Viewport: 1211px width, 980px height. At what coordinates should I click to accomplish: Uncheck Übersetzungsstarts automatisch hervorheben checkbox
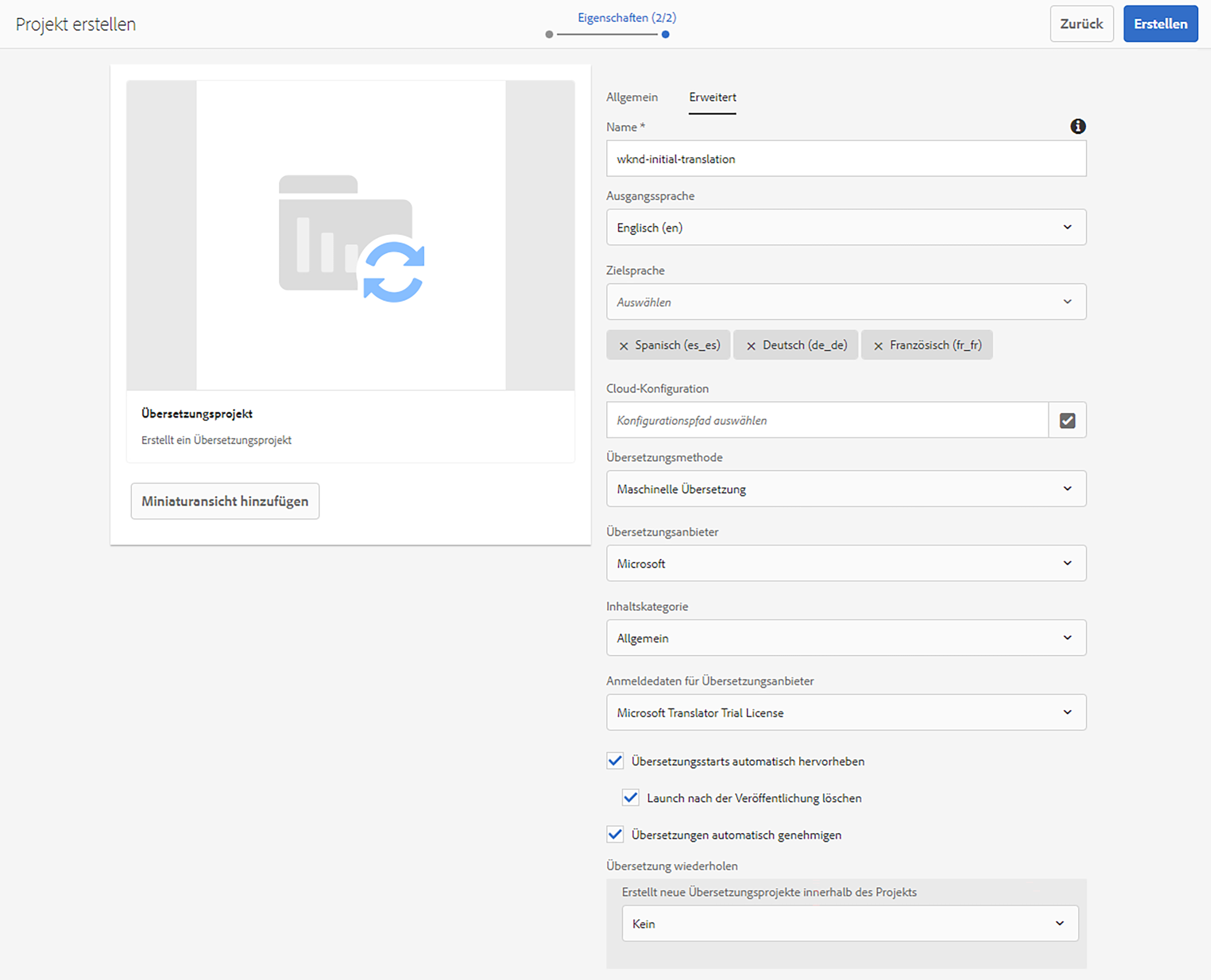click(615, 760)
